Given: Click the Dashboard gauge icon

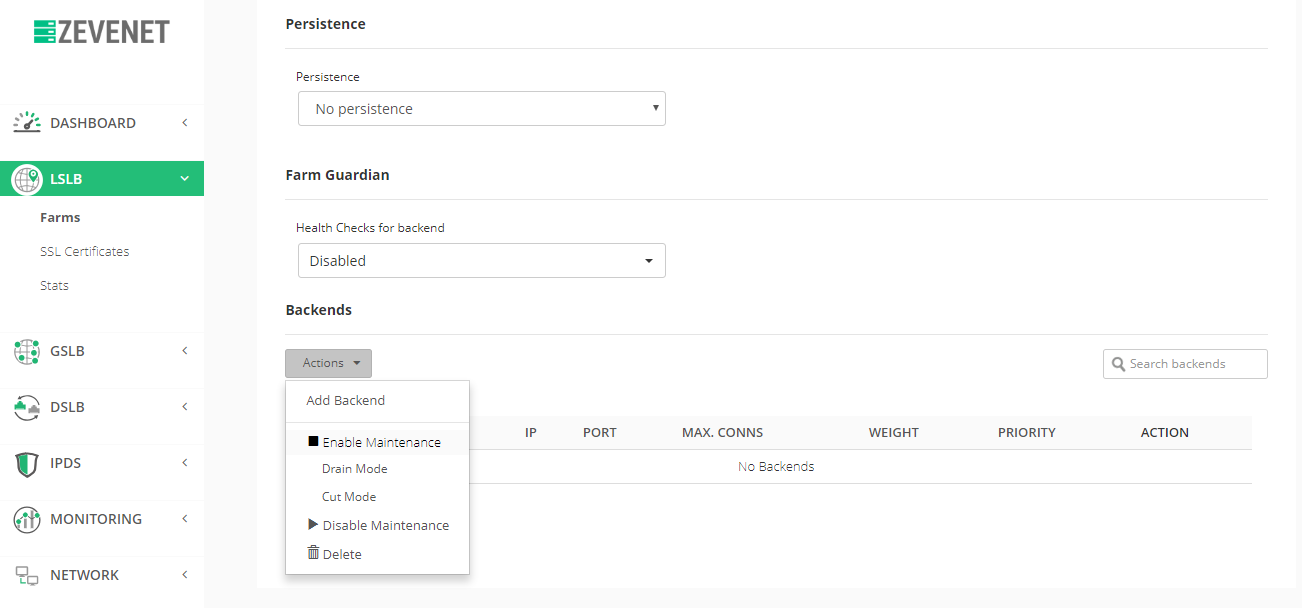Looking at the screenshot, I should tap(27, 123).
